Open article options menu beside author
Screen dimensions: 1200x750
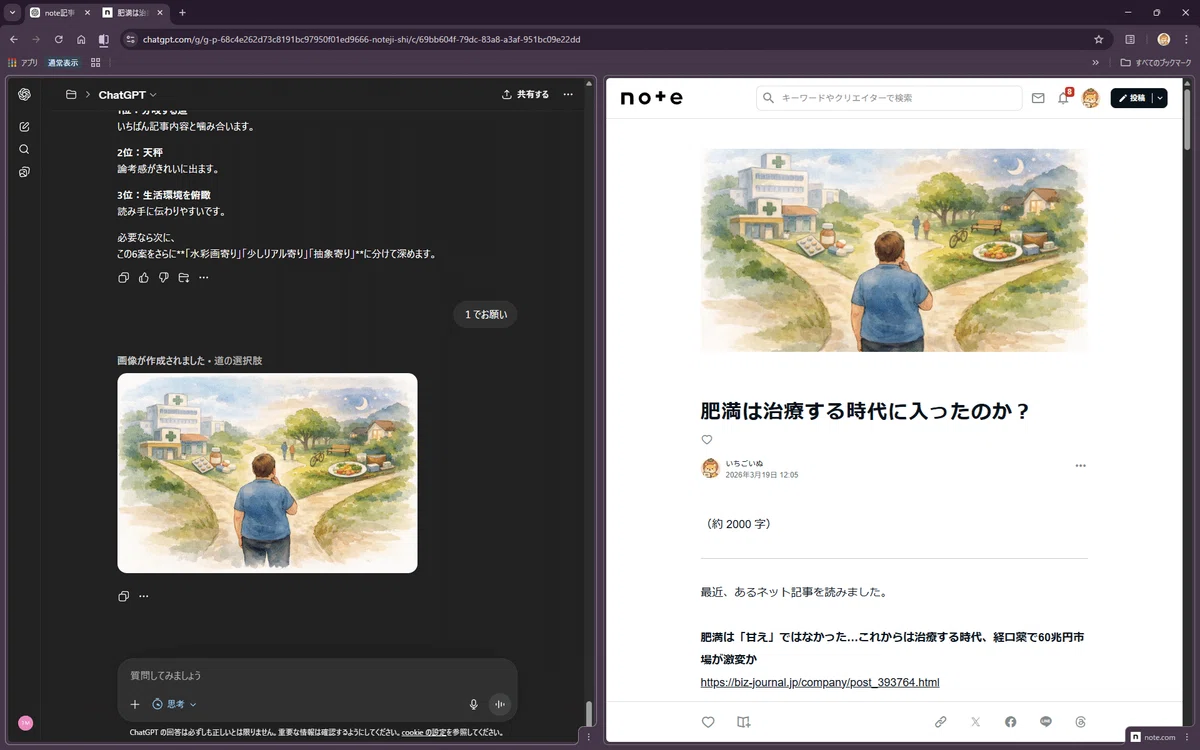[1080, 466]
